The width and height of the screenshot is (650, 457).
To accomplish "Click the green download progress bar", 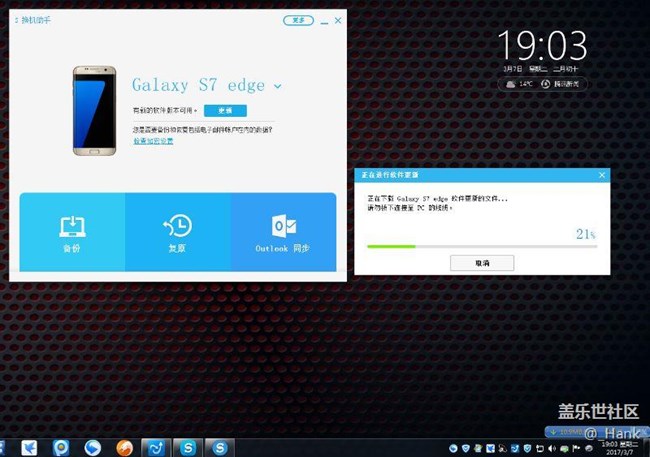I will pos(391,246).
